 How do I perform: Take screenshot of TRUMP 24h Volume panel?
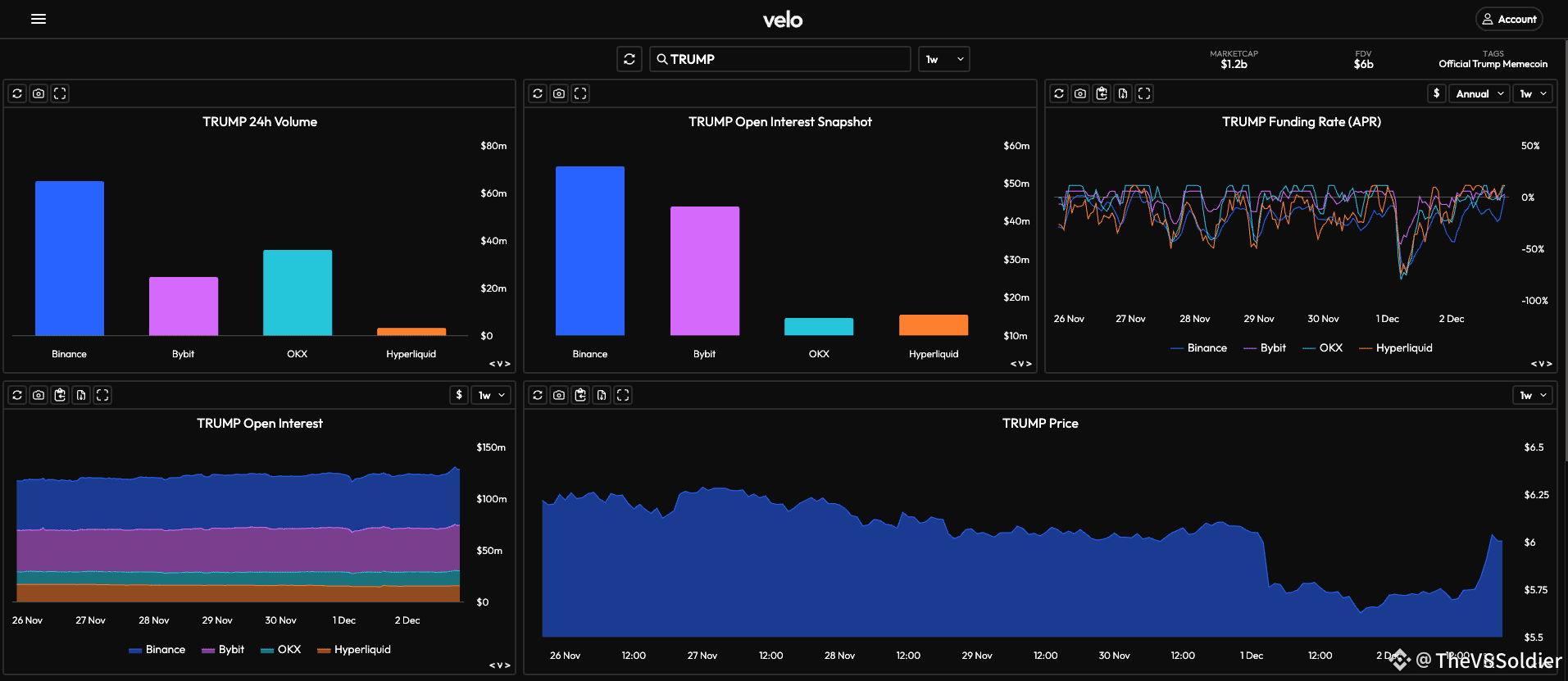39,93
